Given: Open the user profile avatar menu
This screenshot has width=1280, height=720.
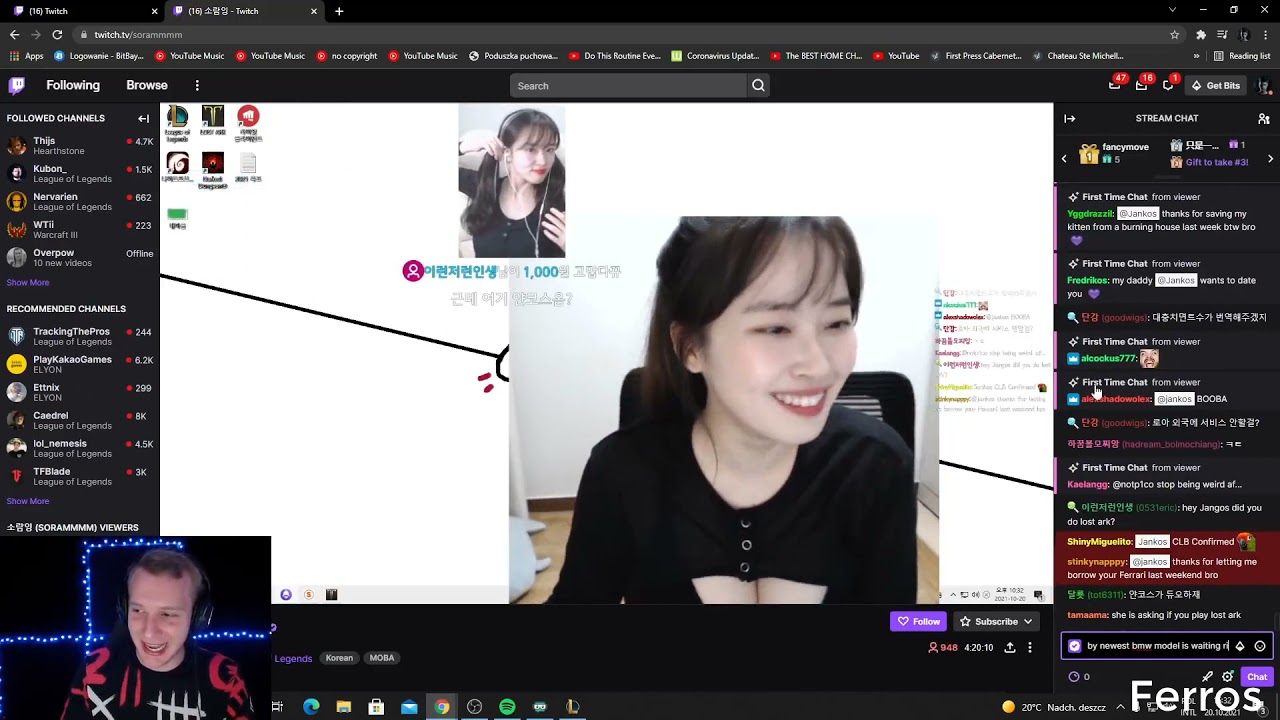Looking at the screenshot, I should point(1264,86).
